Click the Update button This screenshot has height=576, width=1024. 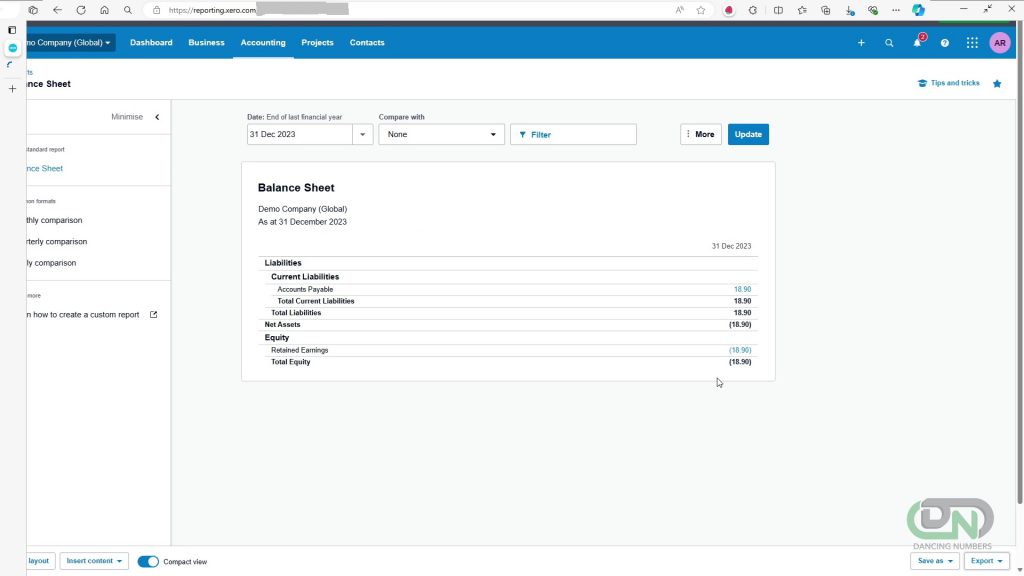[x=748, y=135]
